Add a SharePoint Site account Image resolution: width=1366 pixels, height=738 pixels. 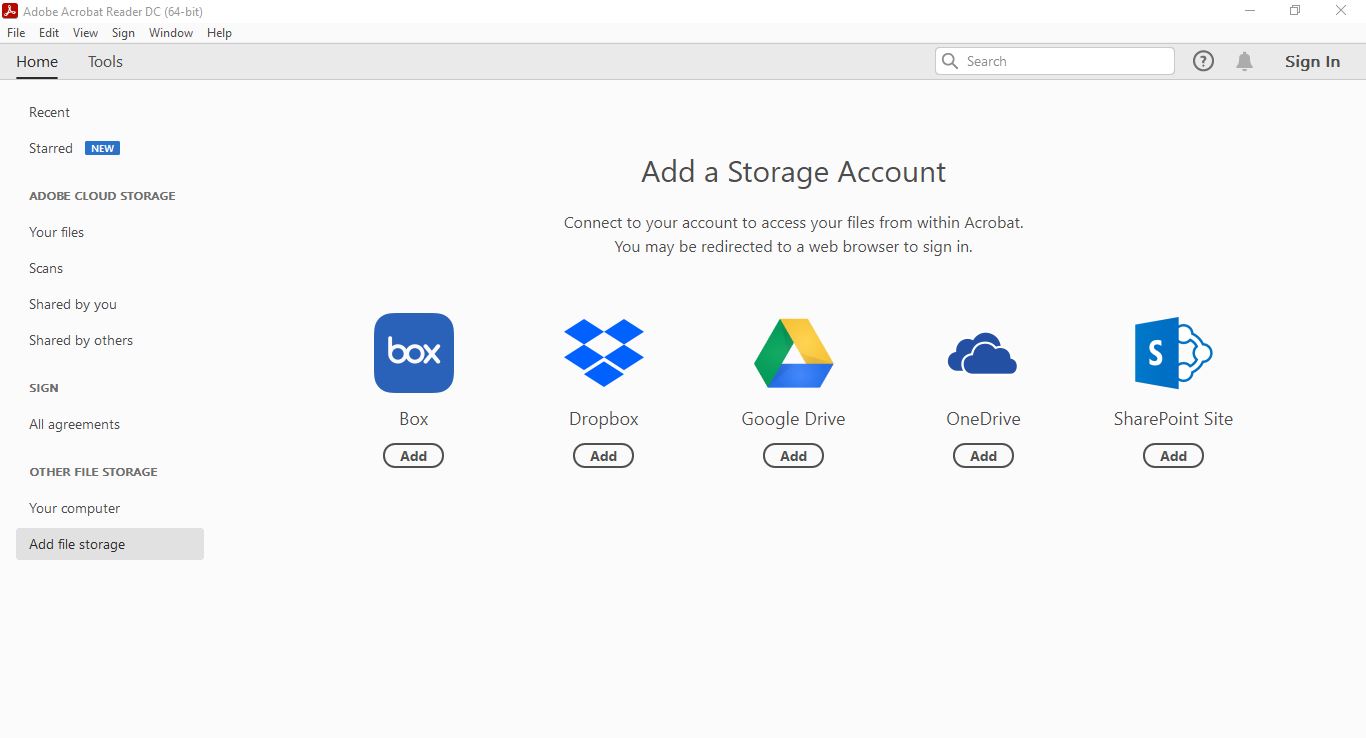pos(1174,456)
